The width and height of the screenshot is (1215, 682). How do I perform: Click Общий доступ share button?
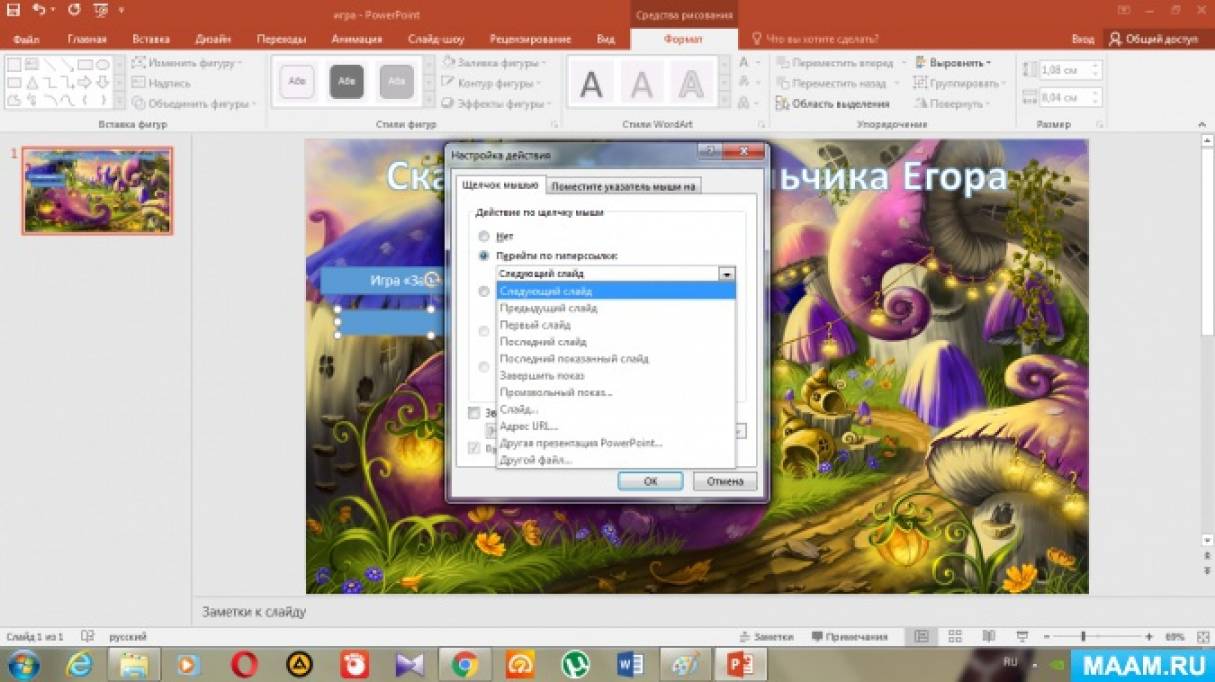(1154, 39)
